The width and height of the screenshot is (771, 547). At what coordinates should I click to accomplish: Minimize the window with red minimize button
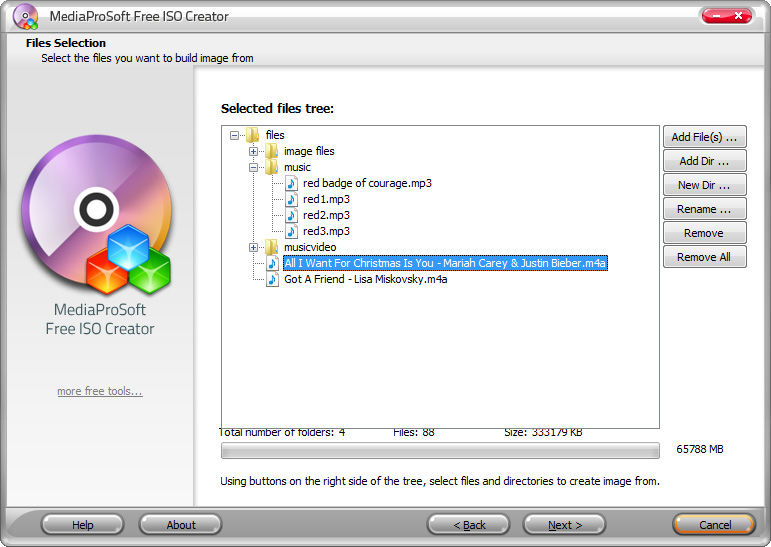coord(715,16)
